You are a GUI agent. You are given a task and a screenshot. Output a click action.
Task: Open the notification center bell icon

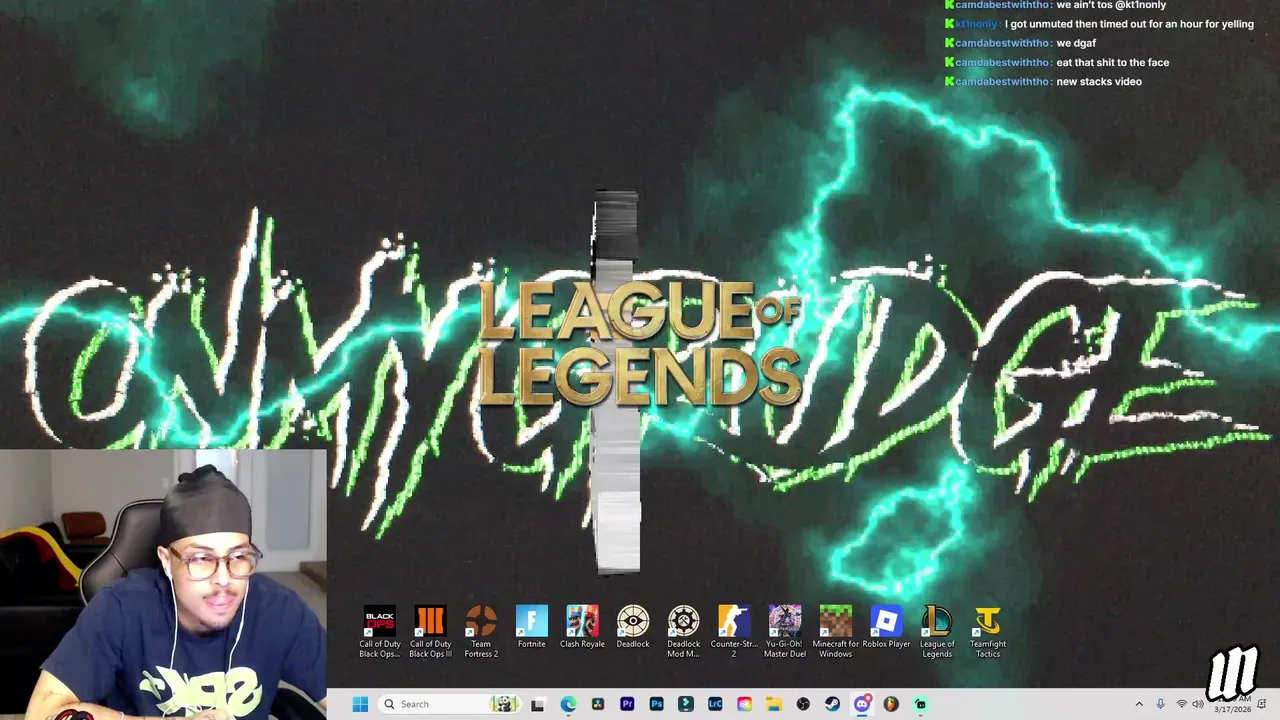1262,704
